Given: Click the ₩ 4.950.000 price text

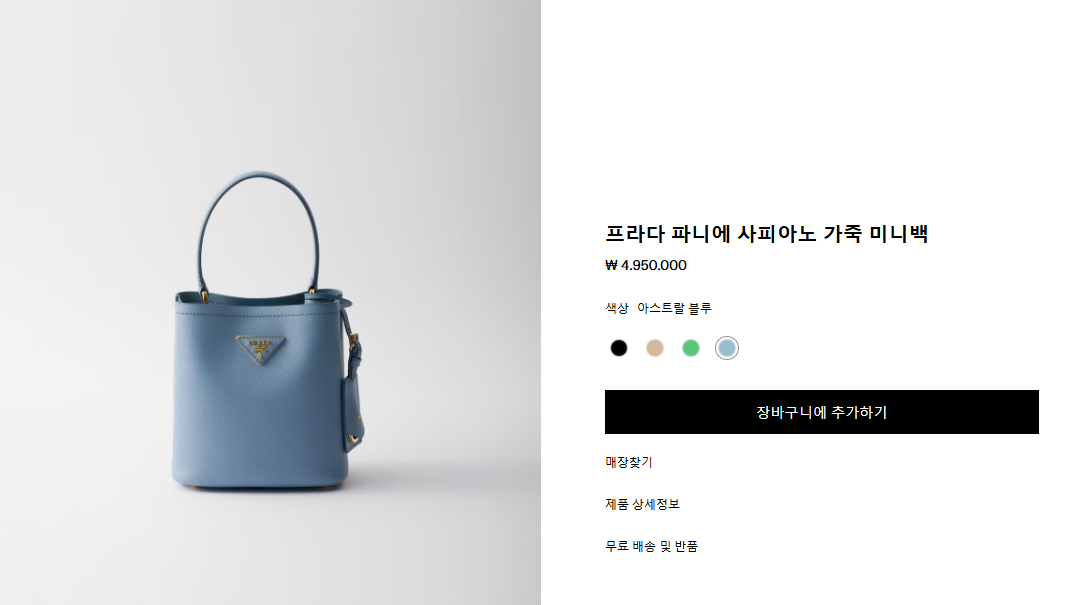Looking at the screenshot, I should click(x=646, y=265).
